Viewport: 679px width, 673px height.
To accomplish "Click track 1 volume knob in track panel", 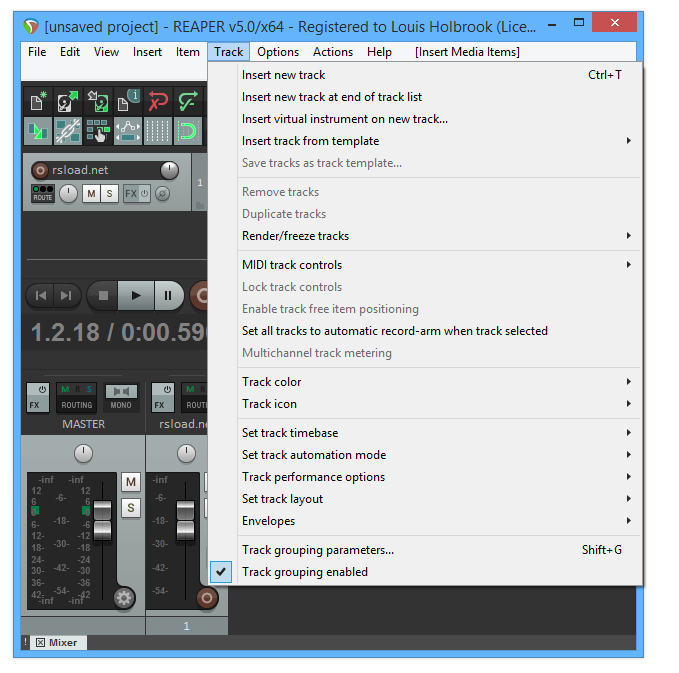I will (169, 170).
